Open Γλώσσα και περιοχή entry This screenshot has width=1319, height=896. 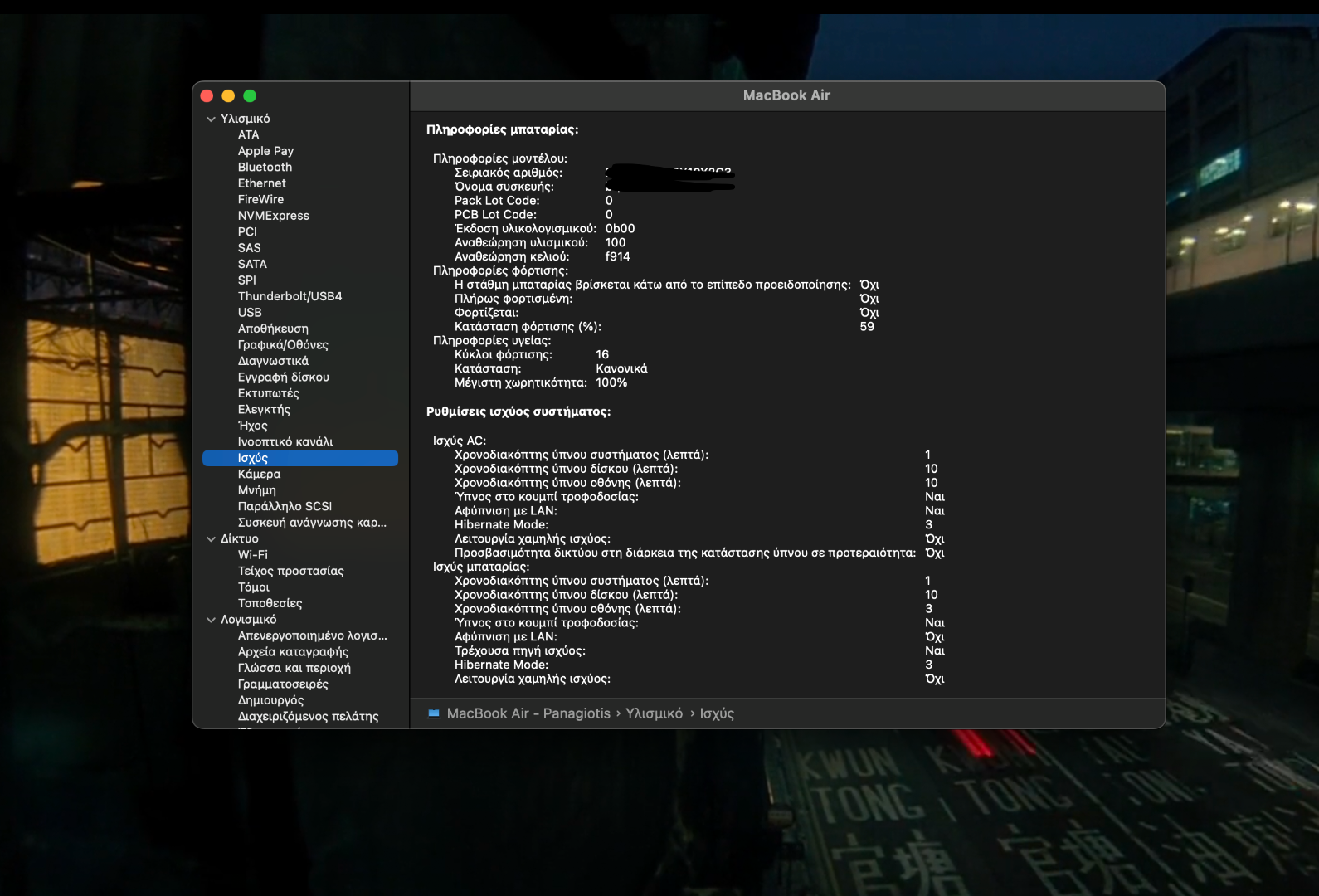pyautogui.click(x=294, y=669)
